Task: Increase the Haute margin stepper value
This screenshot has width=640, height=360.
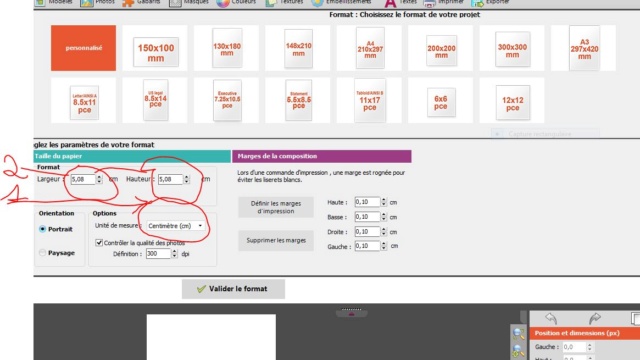Action: pyautogui.click(x=383, y=200)
